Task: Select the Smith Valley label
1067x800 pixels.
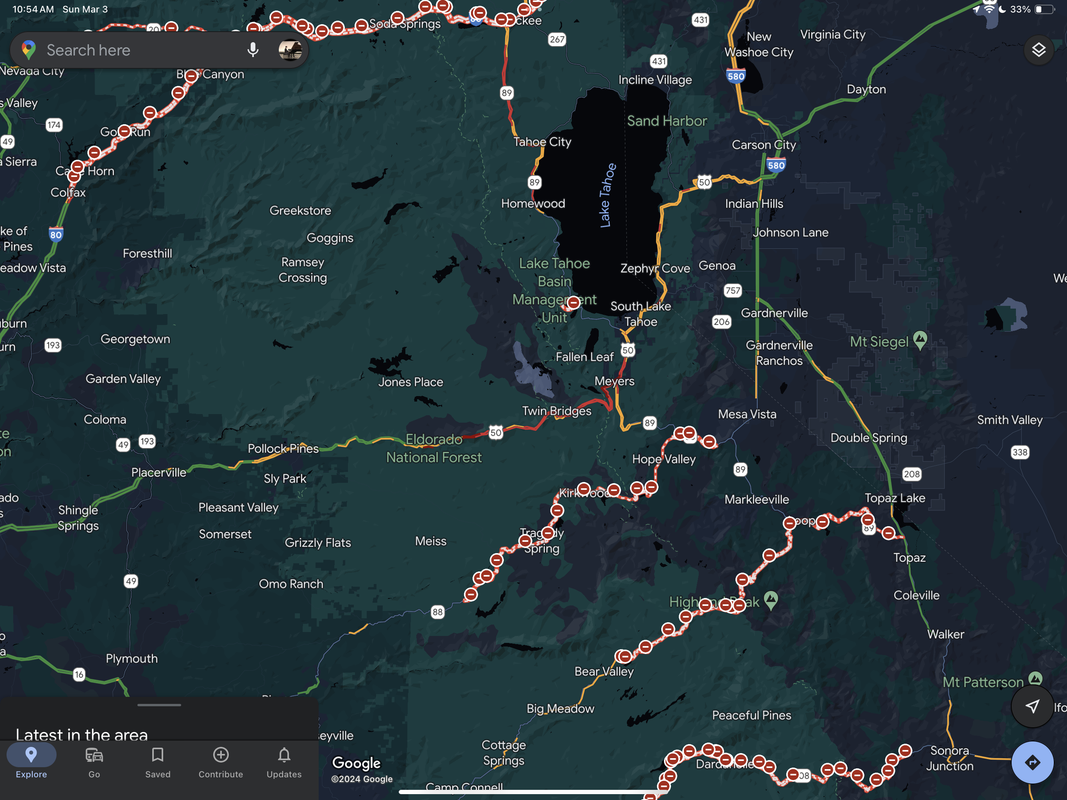Action: (x=1010, y=420)
